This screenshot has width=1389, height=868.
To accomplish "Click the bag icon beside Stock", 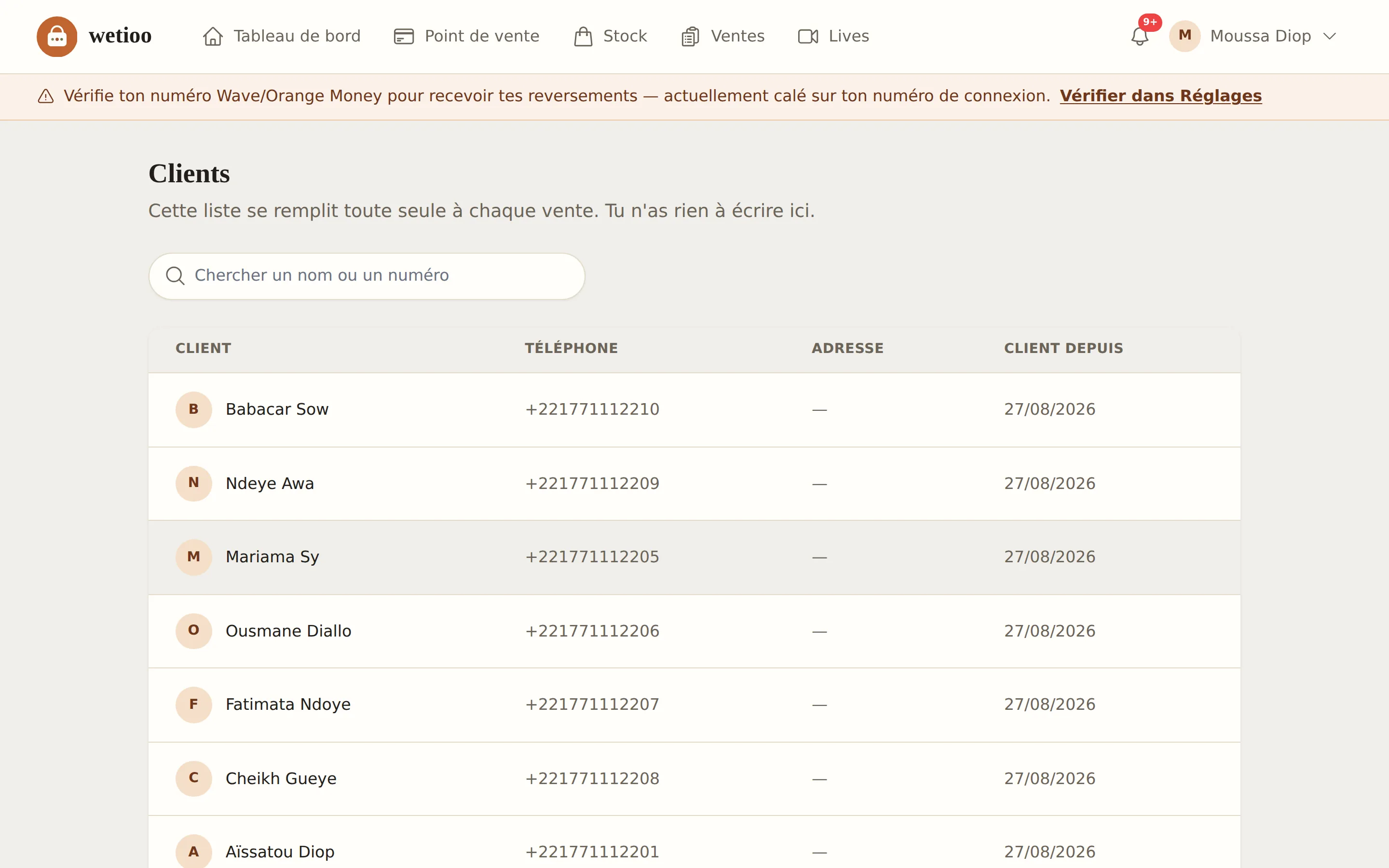I will point(583,36).
